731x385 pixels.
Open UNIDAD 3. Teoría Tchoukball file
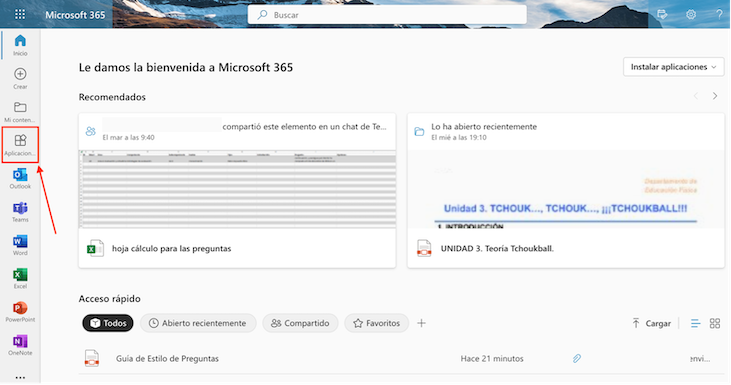497,248
